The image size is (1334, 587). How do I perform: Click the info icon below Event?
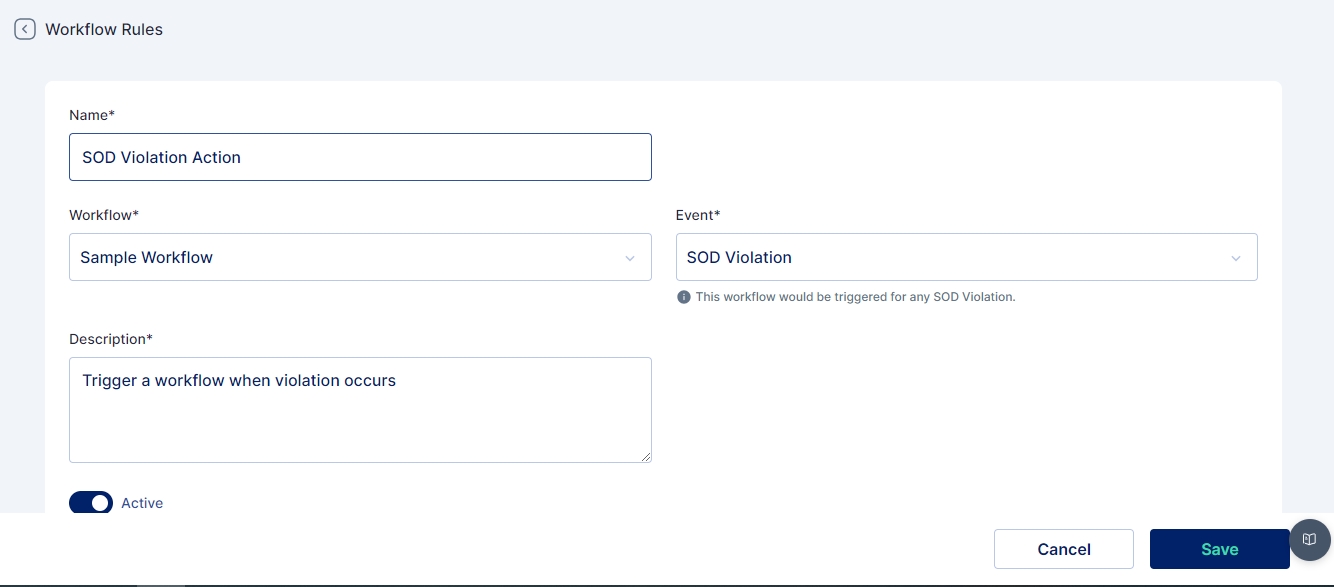click(x=684, y=297)
